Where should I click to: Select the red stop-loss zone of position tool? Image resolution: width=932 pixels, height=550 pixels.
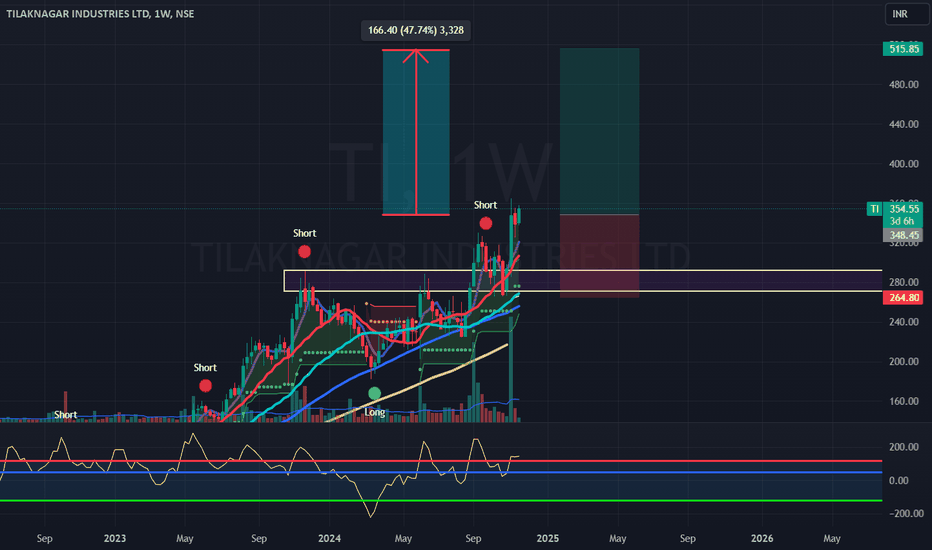pyautogui.click(x=599, y=256)
